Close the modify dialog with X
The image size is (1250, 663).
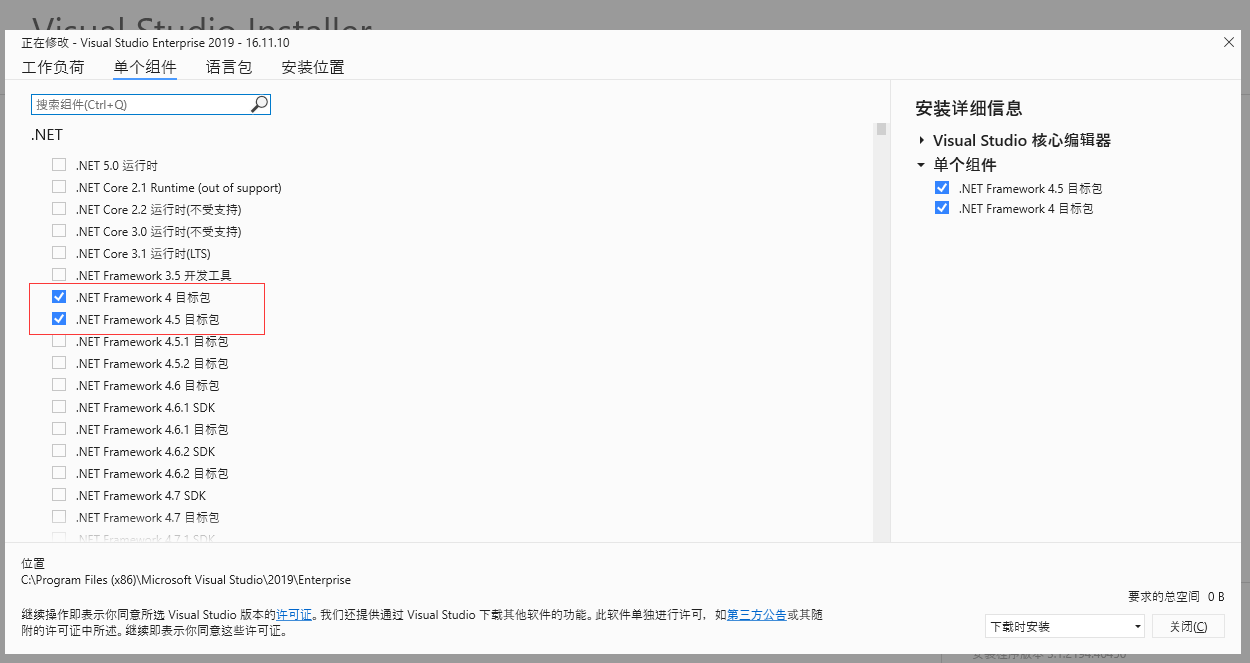[1229, 42]
